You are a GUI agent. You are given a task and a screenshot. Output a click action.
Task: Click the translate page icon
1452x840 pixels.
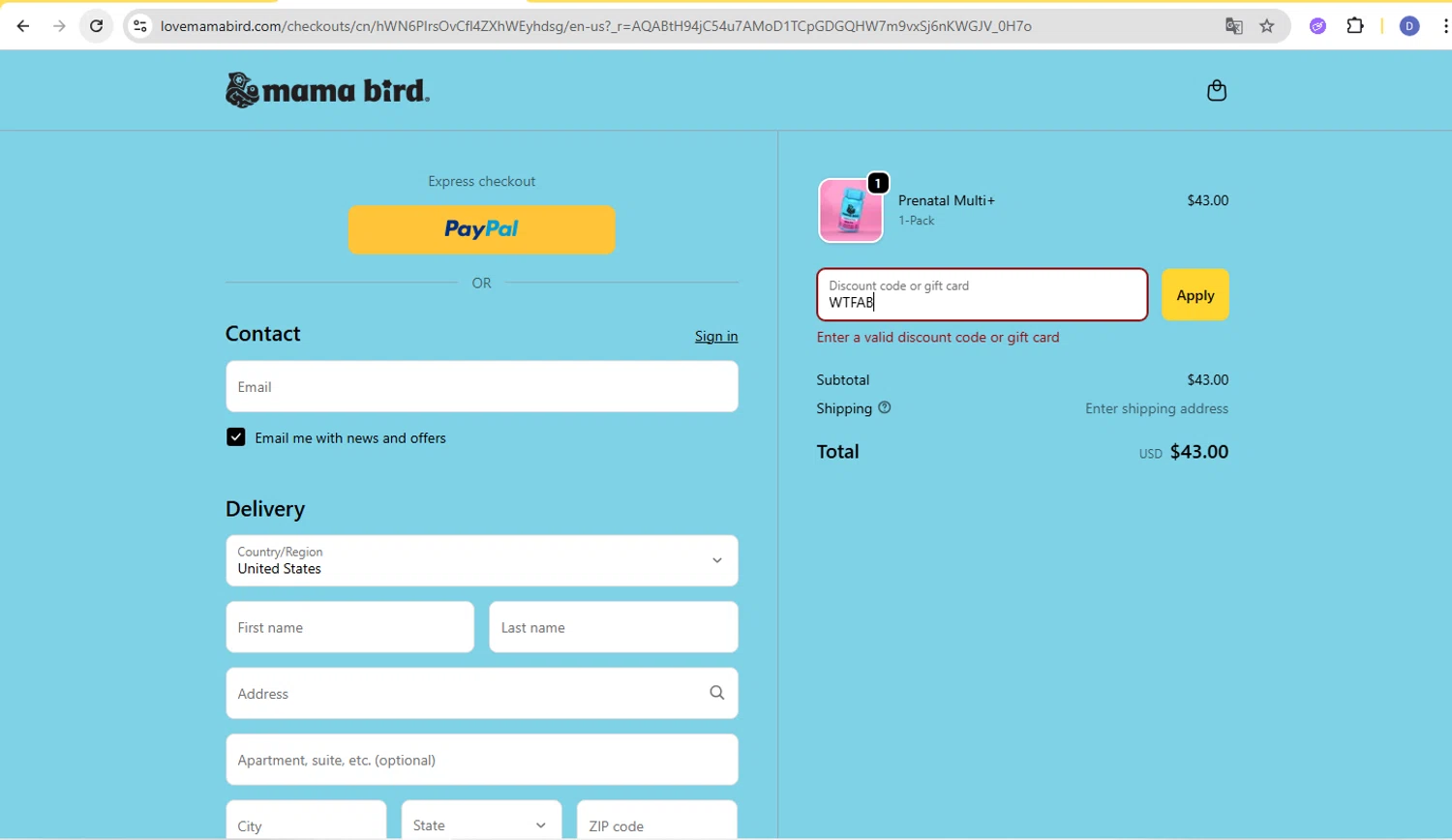pos(1233,26)
